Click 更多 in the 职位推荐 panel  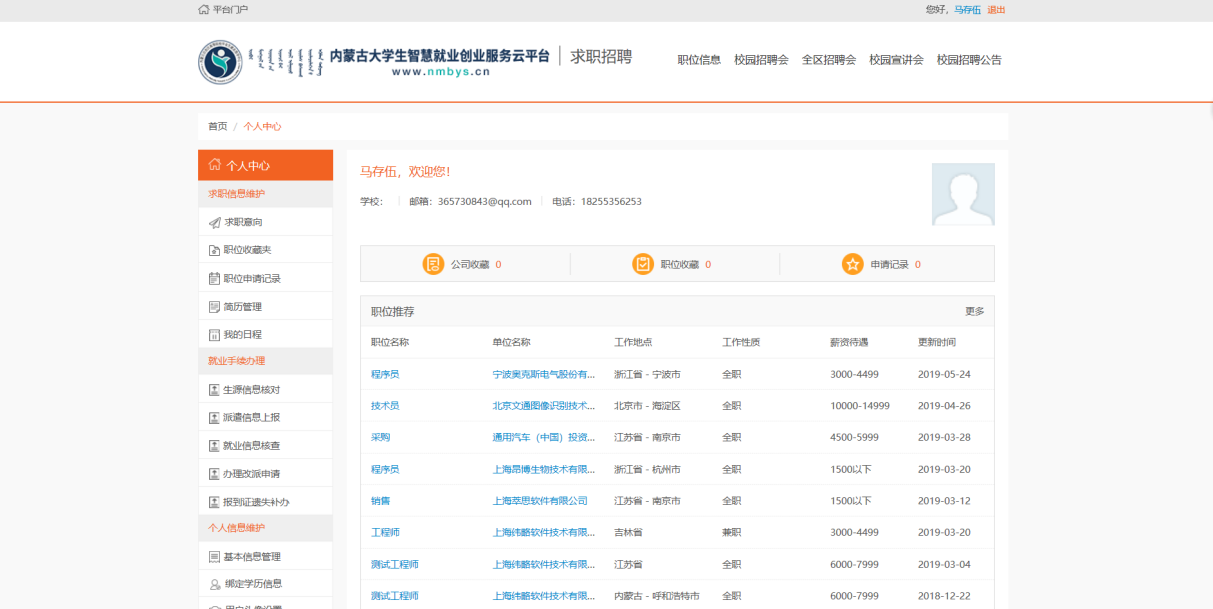click(974, 312)
